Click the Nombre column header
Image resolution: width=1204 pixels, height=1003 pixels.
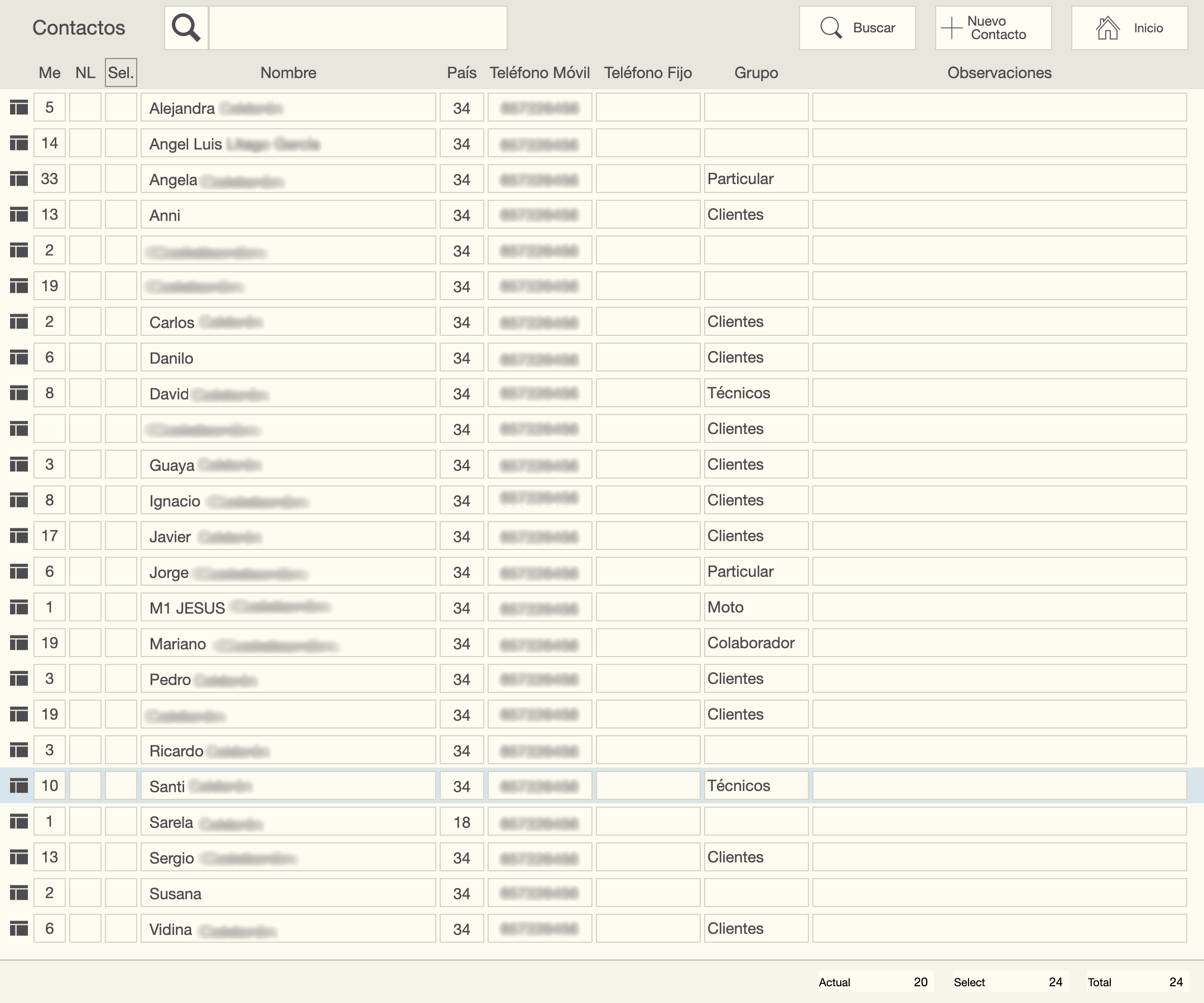(288, 73)
